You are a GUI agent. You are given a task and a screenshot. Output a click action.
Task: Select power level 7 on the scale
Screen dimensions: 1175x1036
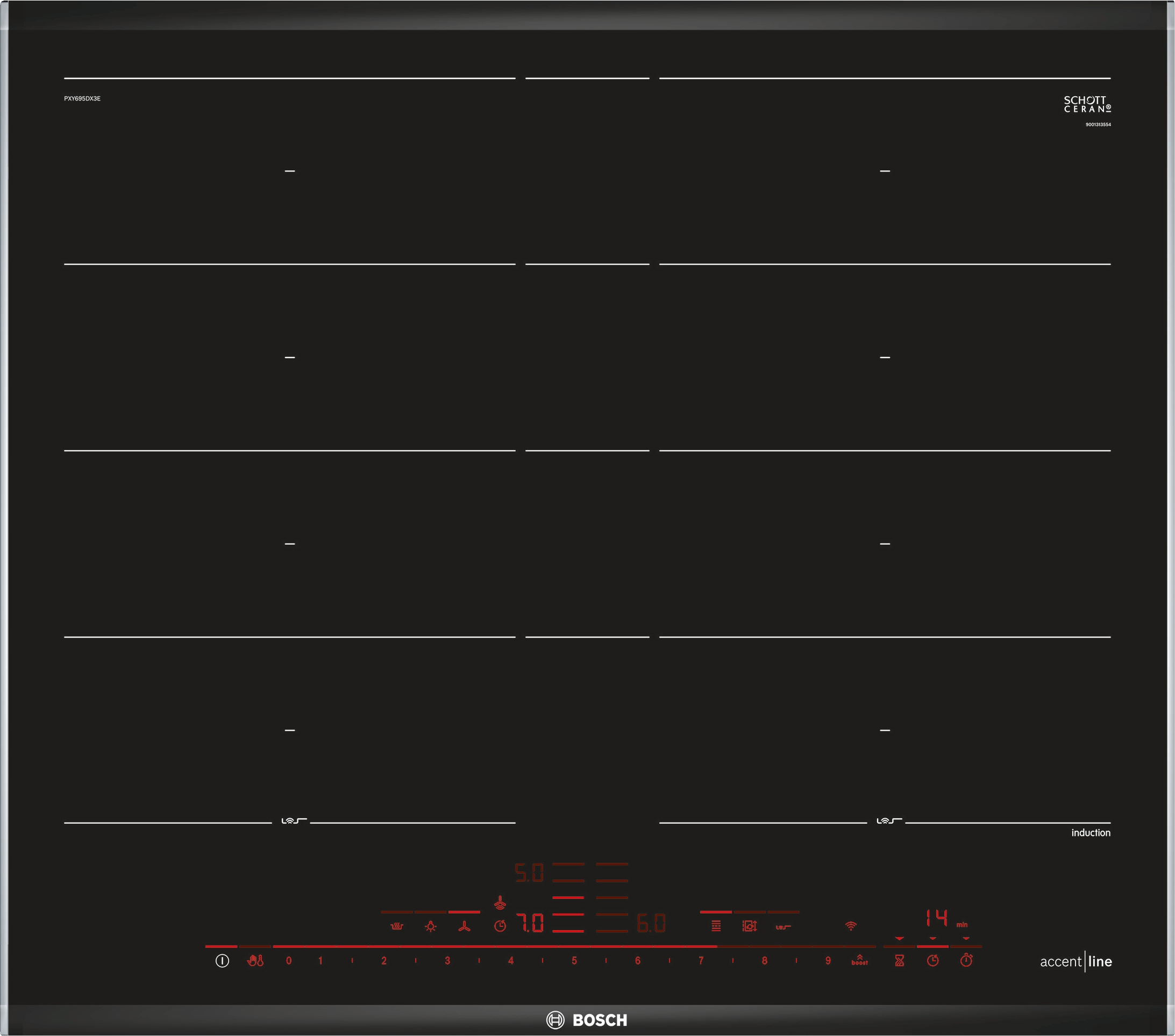(701, 961)
